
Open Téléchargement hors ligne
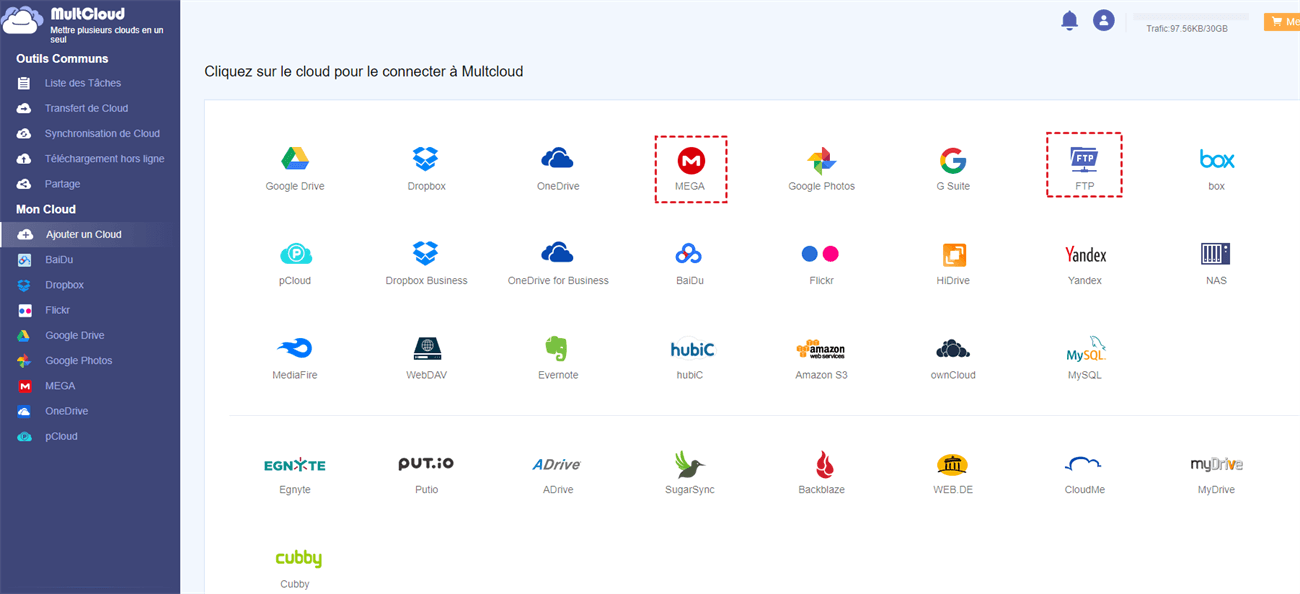104,159
